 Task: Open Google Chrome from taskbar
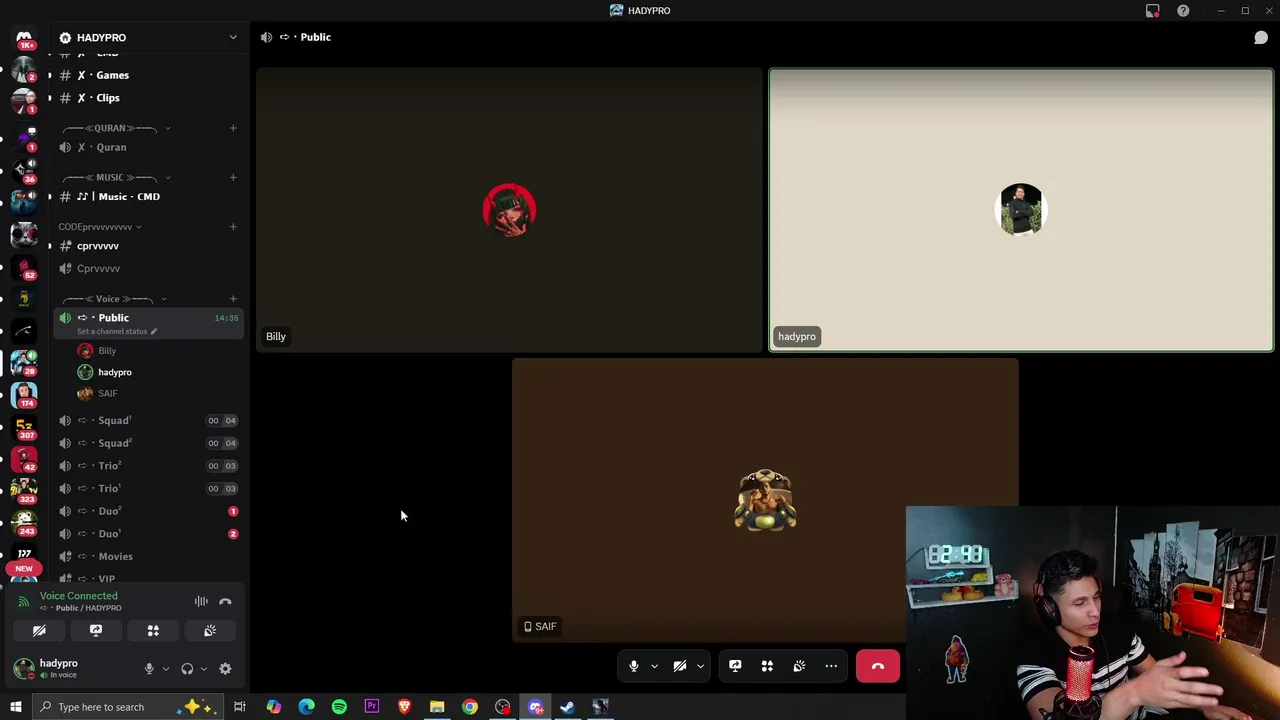(x=470, y=707)
